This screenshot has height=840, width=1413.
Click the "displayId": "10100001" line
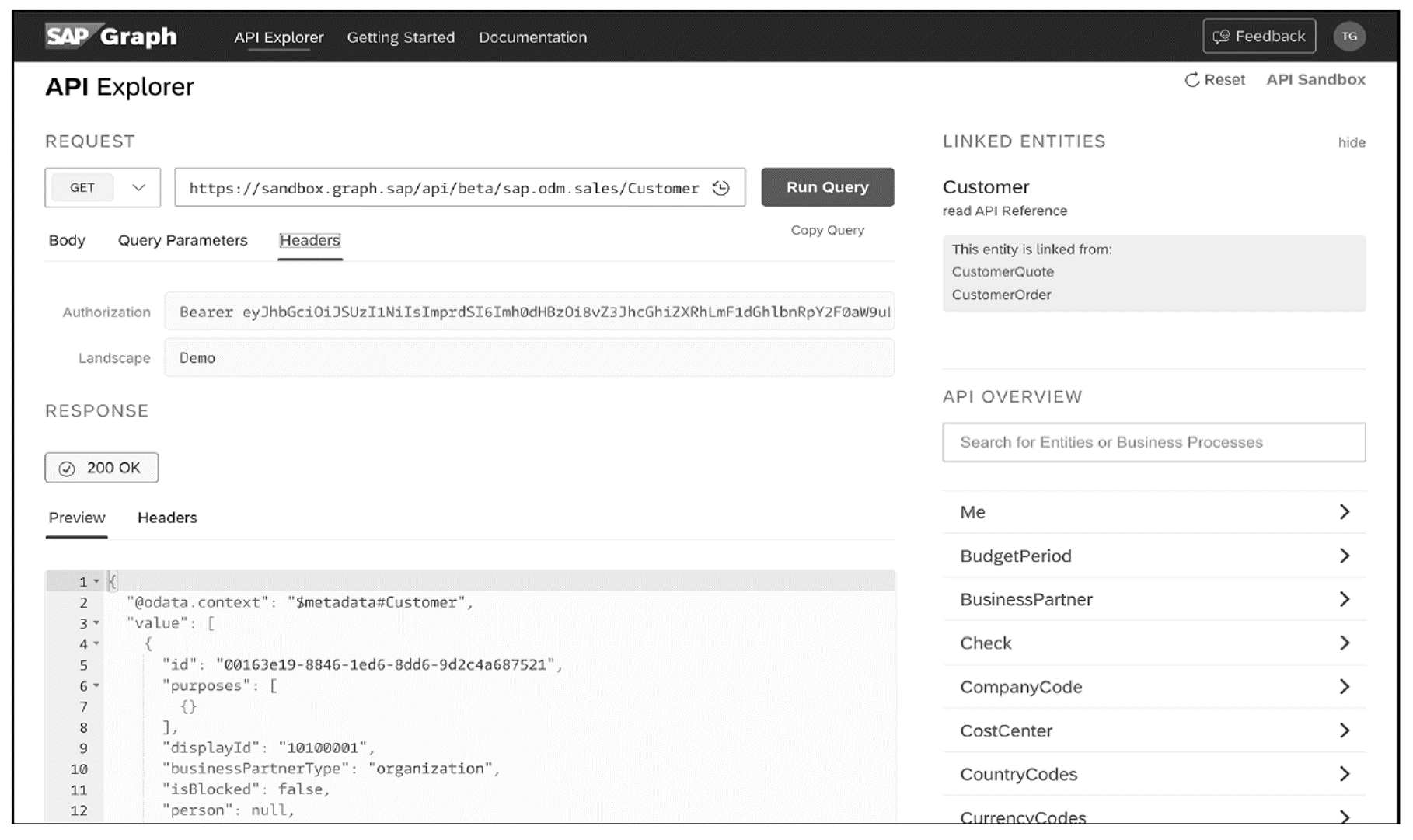[x=269, y=748]
